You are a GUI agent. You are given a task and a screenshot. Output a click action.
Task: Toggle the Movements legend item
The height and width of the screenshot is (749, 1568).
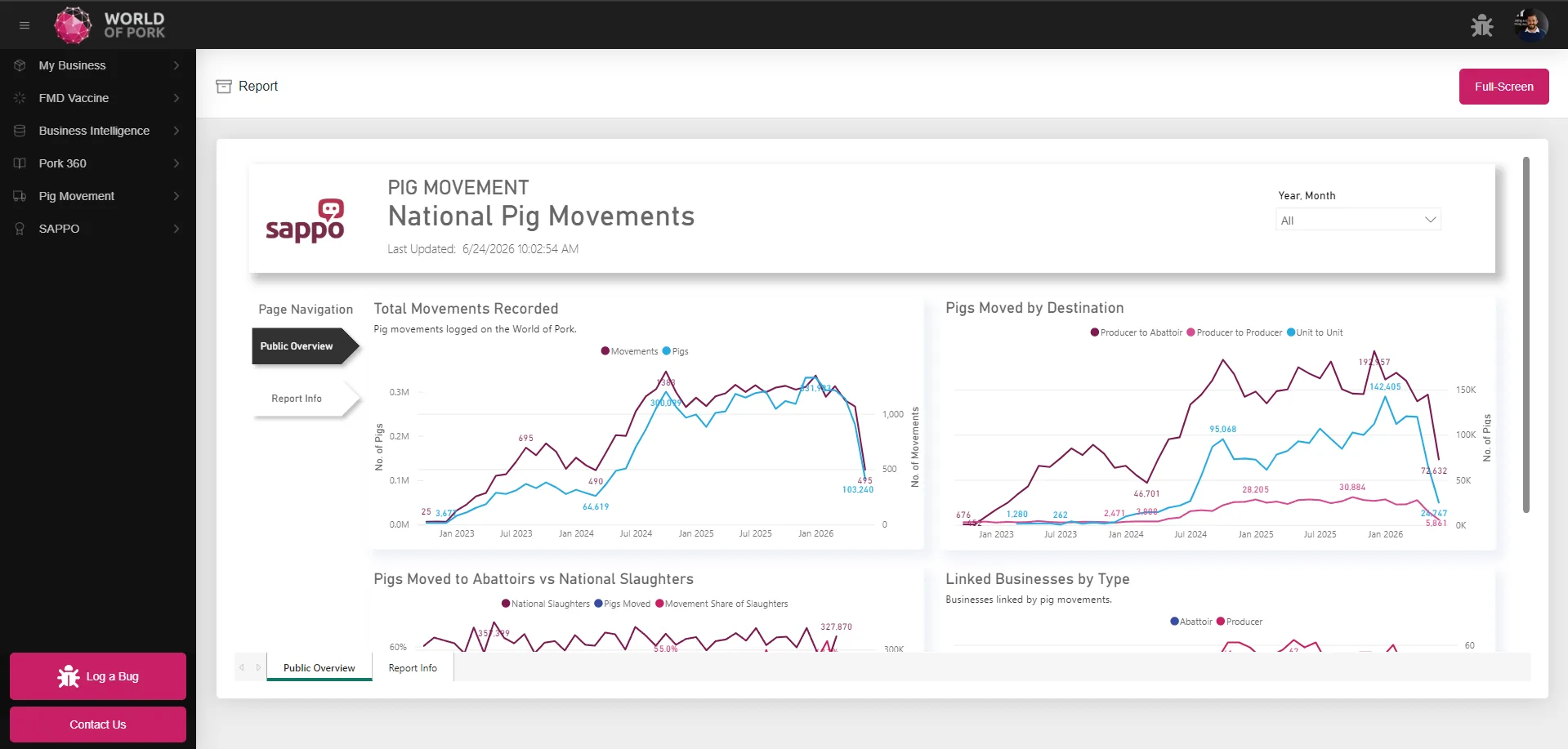[629, 351]
